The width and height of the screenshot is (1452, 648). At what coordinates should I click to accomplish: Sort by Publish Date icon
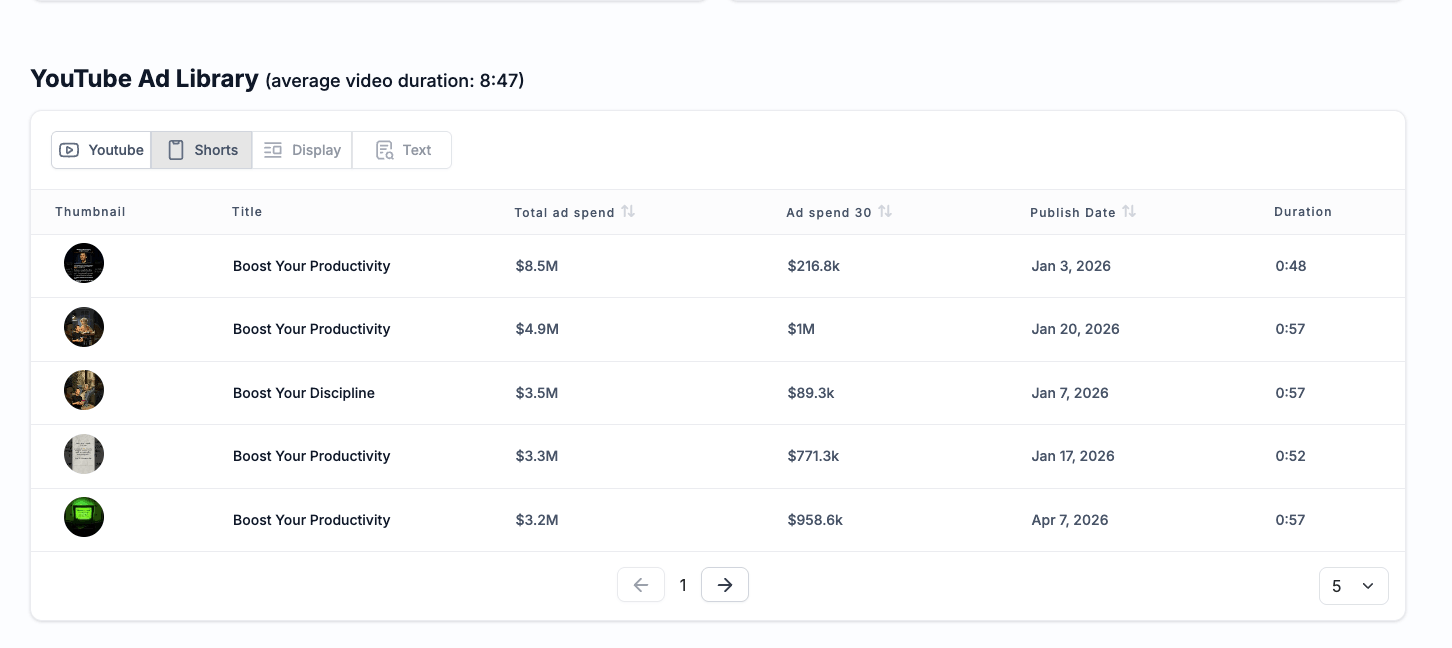[1129, 212]
